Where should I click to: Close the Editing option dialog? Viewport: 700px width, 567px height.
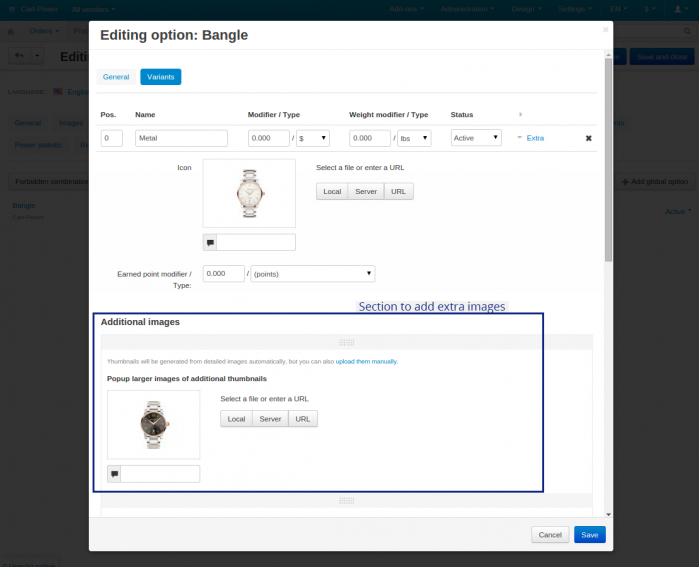pyautogui.click(x=605, y=29)
